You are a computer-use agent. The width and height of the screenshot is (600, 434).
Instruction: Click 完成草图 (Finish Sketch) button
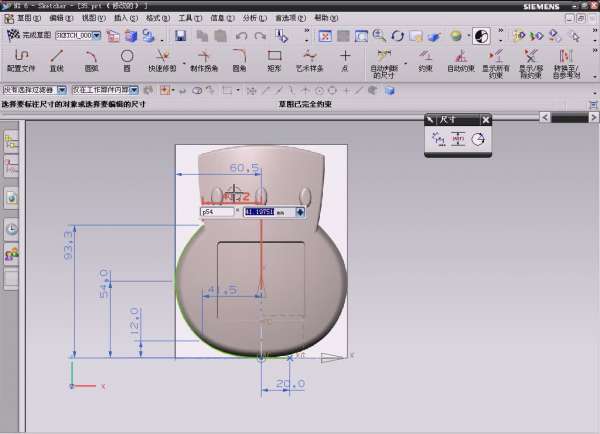point(29,36)
